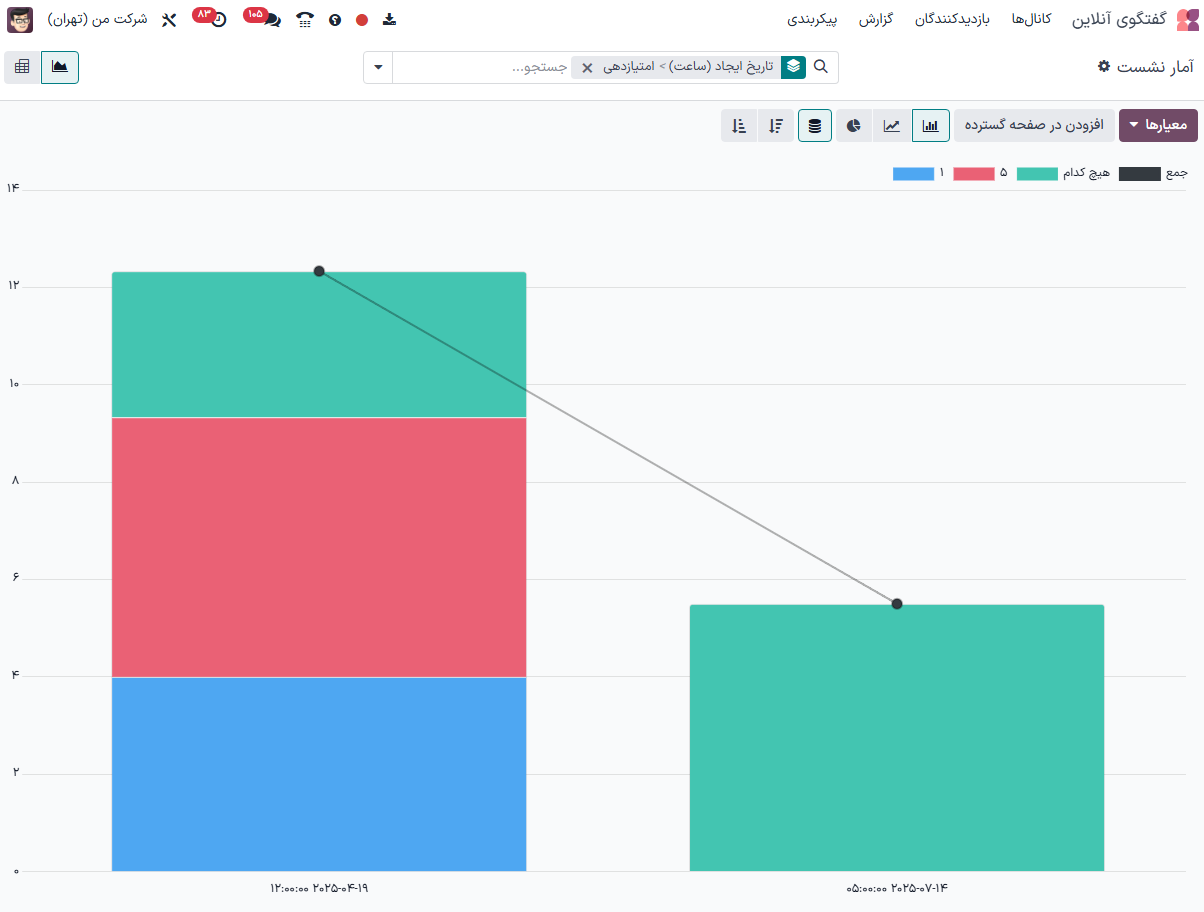Open the search options dropdown arrow
The image size is (1204, 912).
378,67
